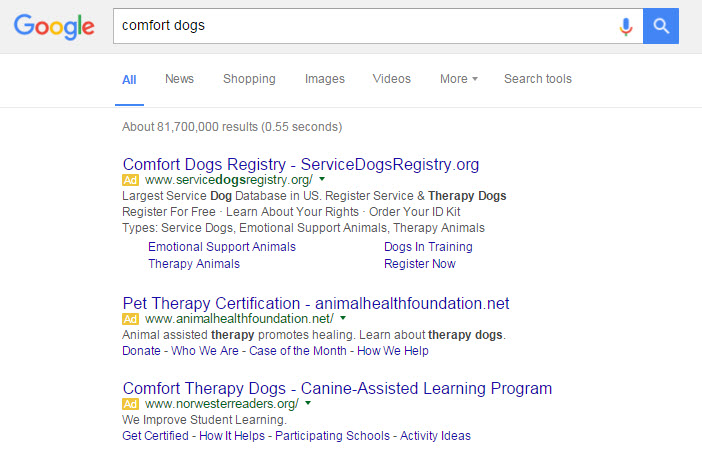Open Therapy Animals sitelink
The height and width of the screenshot is (457, 702).
(x=194, y=264)
